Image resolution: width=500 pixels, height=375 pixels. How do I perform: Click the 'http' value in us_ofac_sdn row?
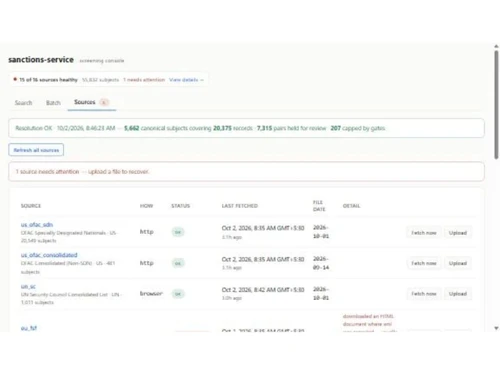click(147, 232)
